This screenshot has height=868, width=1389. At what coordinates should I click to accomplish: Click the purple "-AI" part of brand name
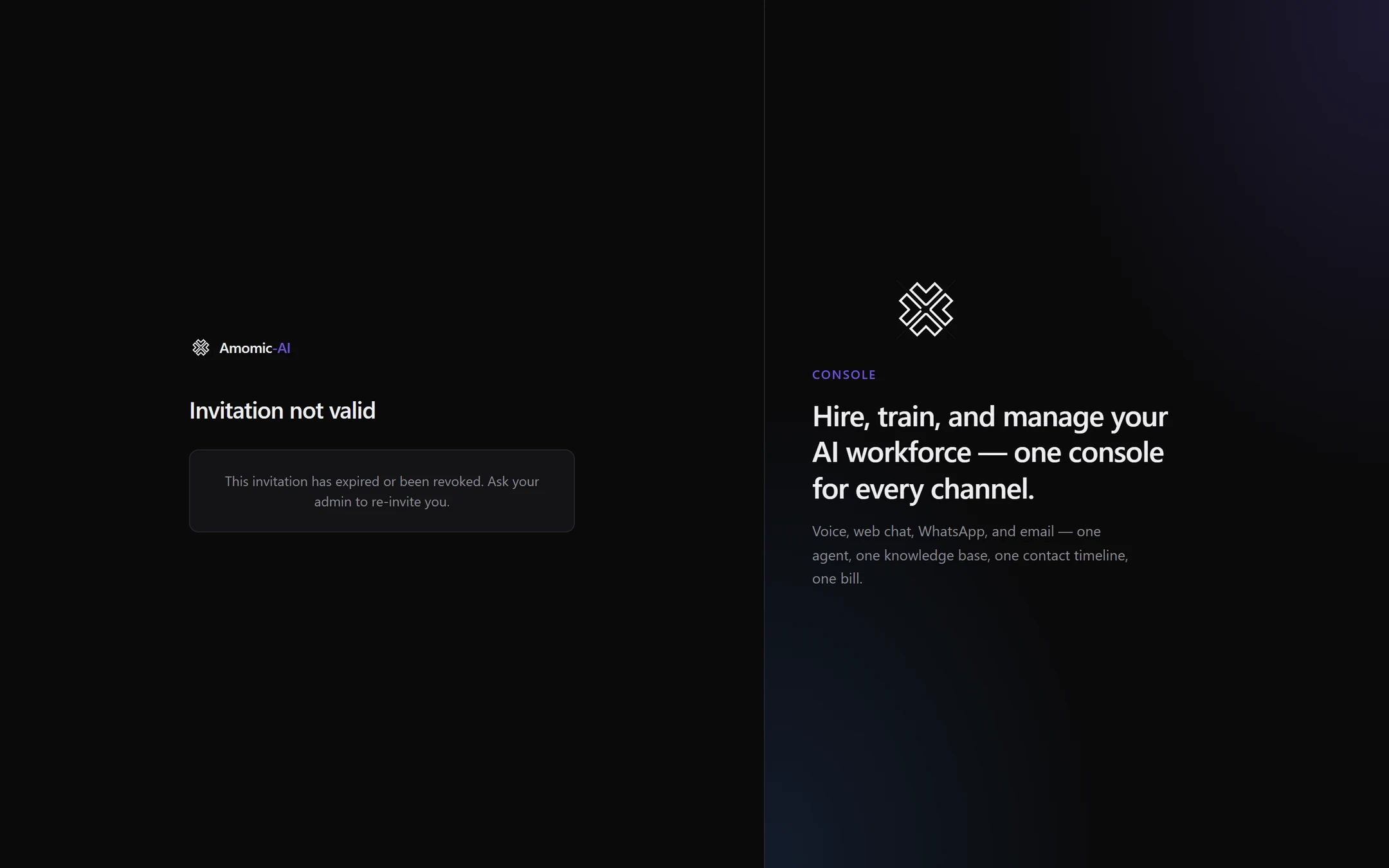[x=282, y=348]
